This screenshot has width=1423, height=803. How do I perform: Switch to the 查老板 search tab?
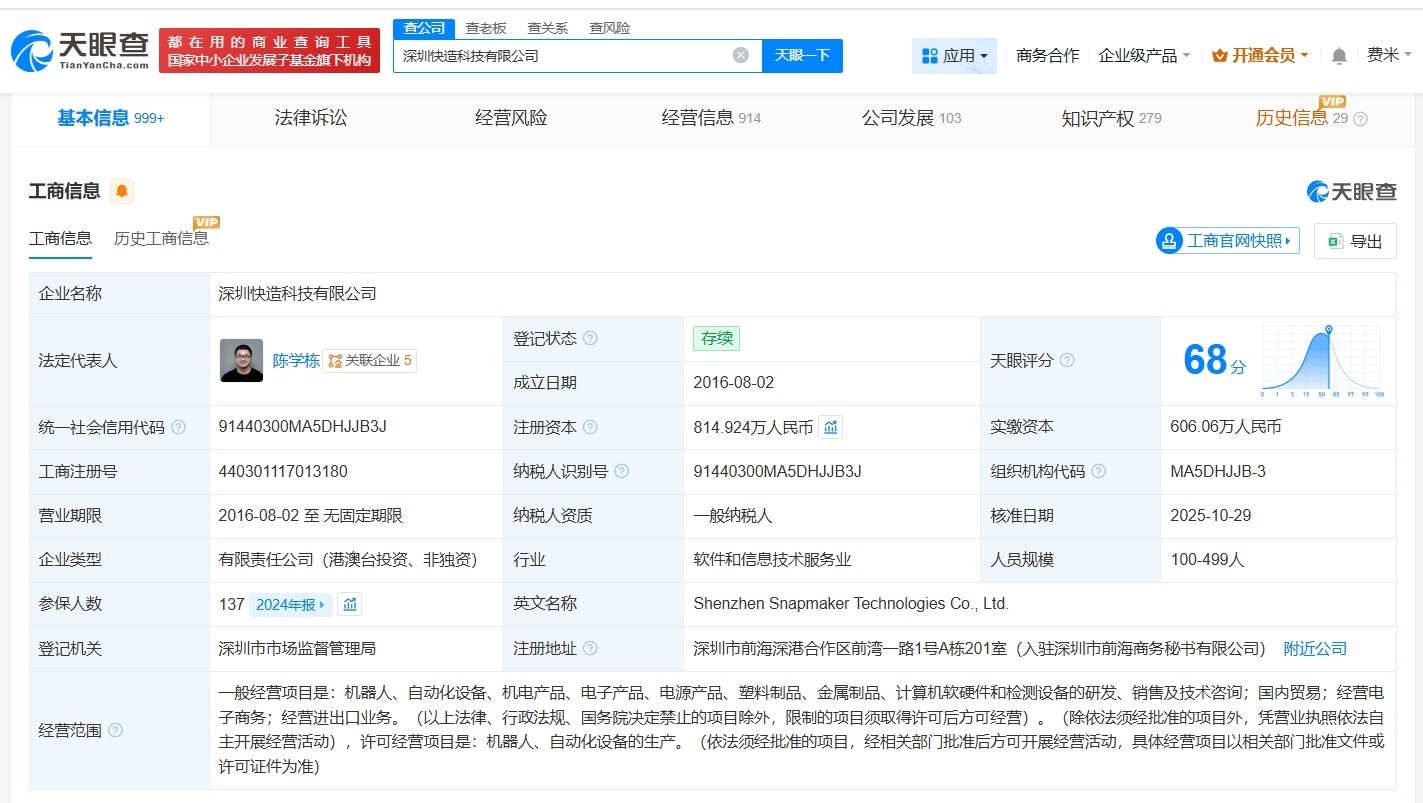(486, 28)
